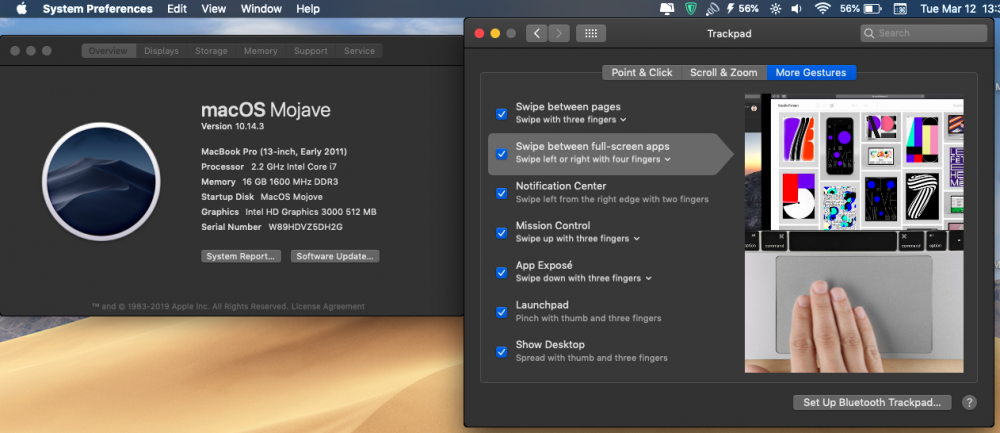The width and height of the screenshot is (1000, 433).
Task: Click the Launchpad gesture label
Action: (x=542, y=305)
